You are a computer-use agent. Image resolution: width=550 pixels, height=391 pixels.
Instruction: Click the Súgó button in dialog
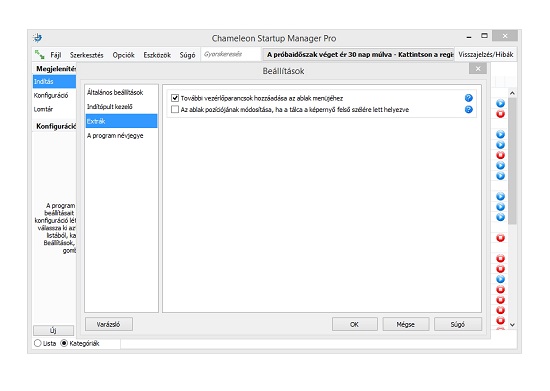[458, 324]
